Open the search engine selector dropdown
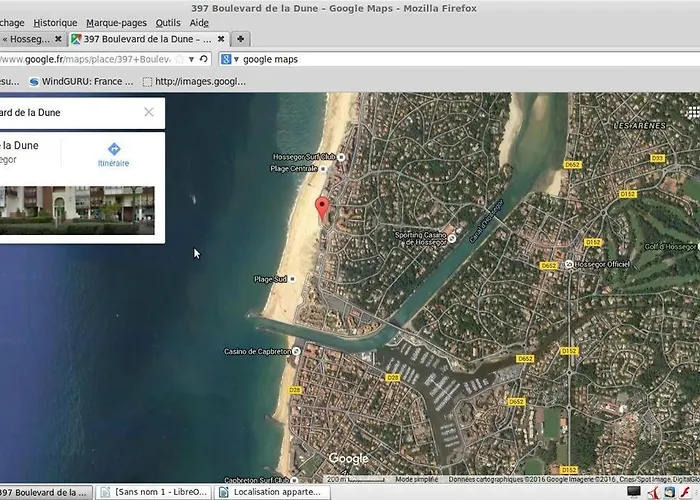Image resolution: width=700 pixels, height=500 pixels. pyautogui.click(x=230, y=60)
